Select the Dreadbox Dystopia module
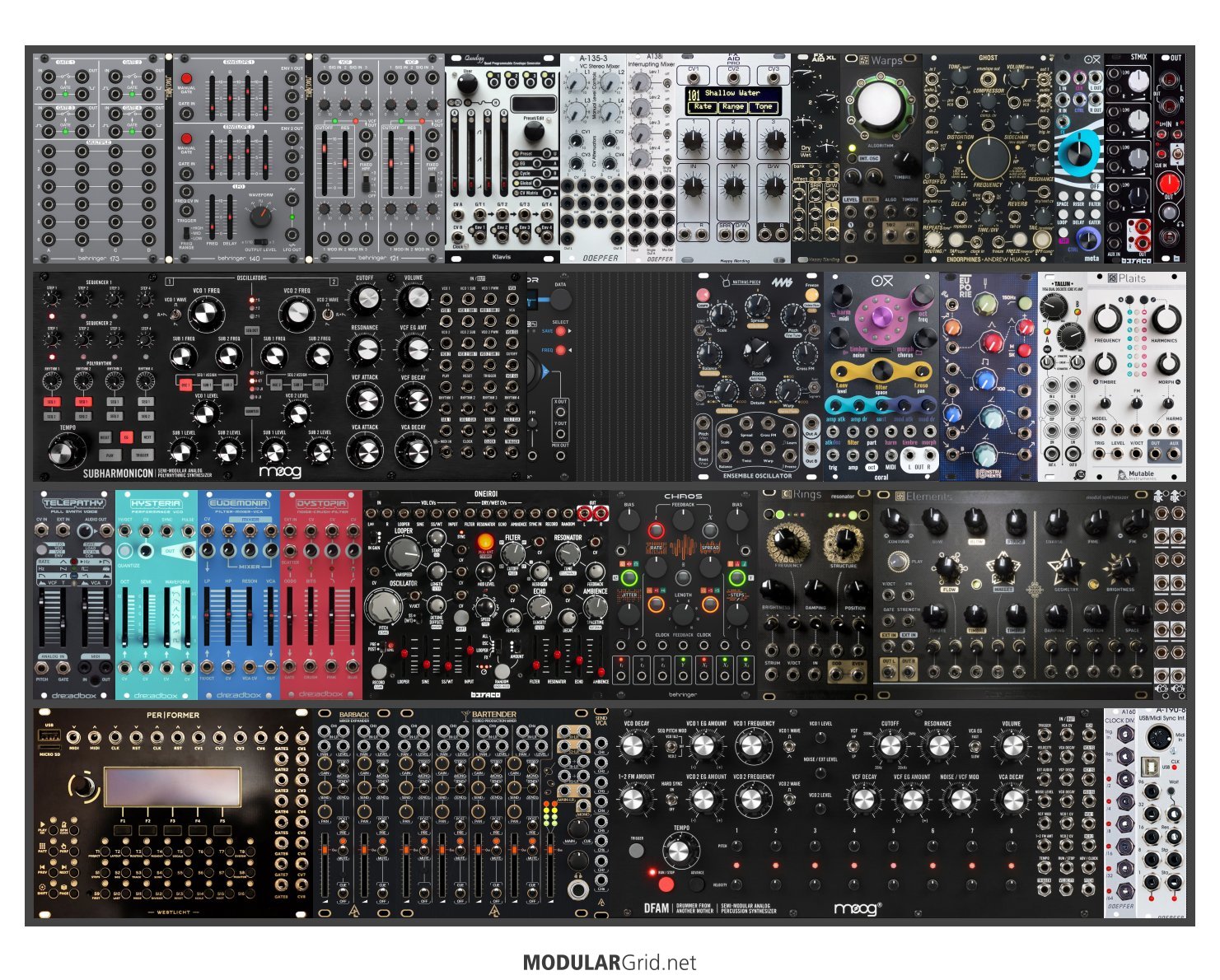Viewport: 1220px width, 980px height. coord(321,595)
